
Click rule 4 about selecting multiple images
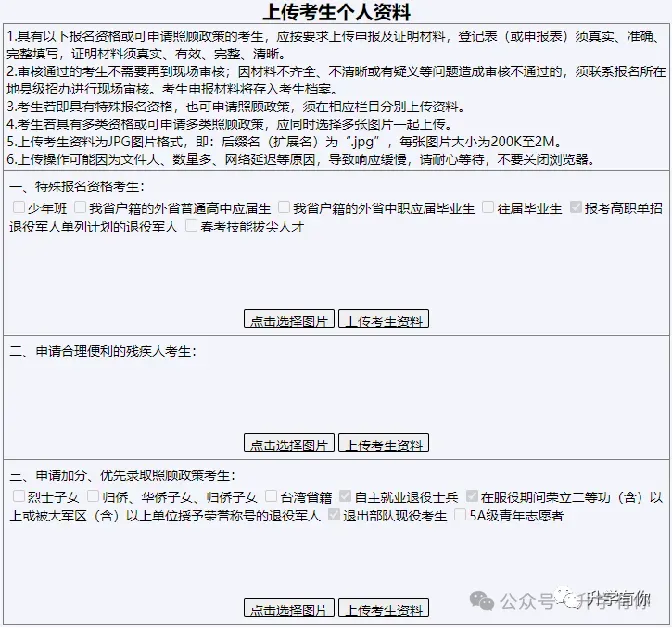(230, 124)
